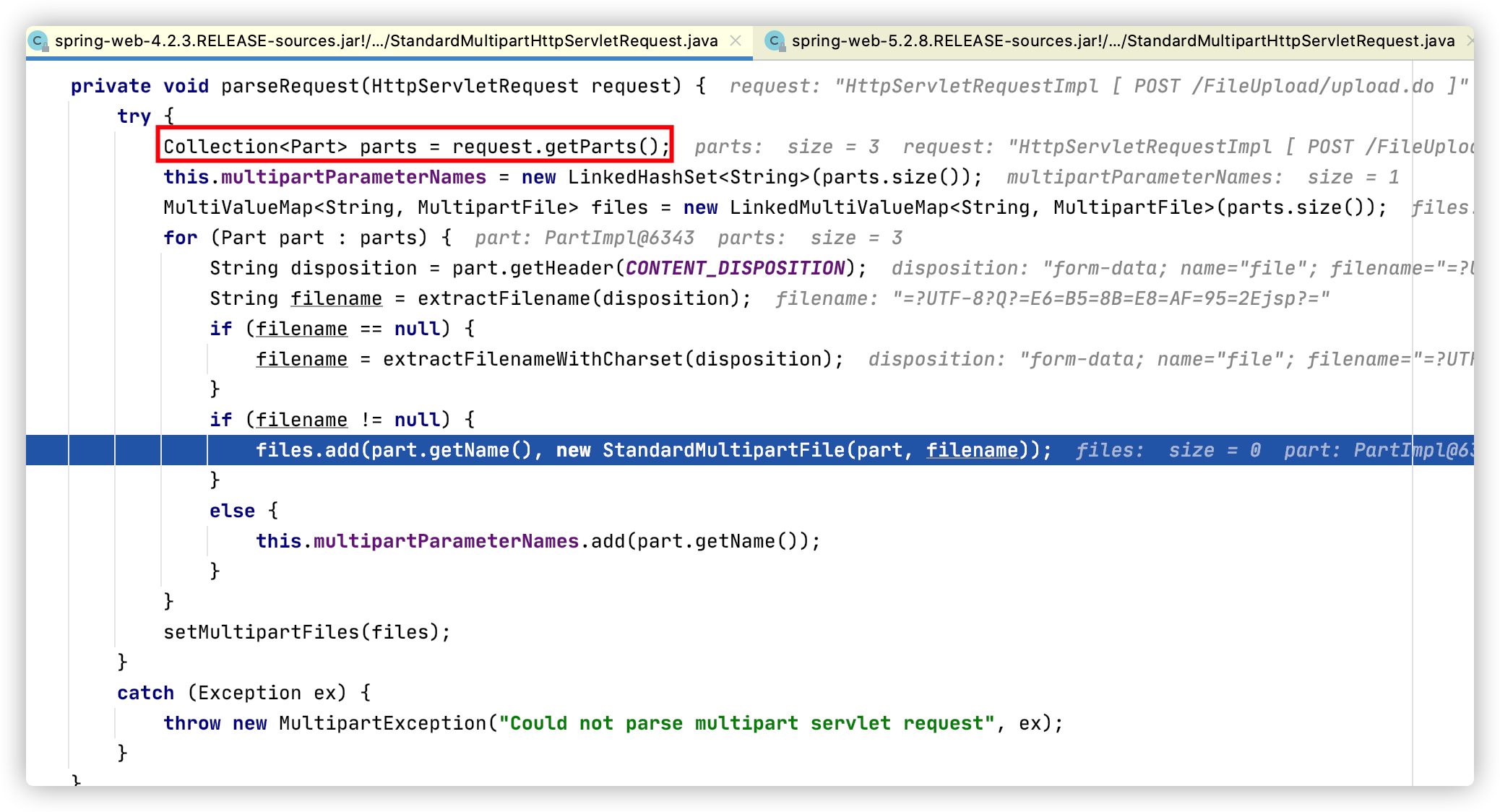Close the spring-web-4.2.3.RELEASE editor tab
The image size is (1500, 812).
coord(736,41)
